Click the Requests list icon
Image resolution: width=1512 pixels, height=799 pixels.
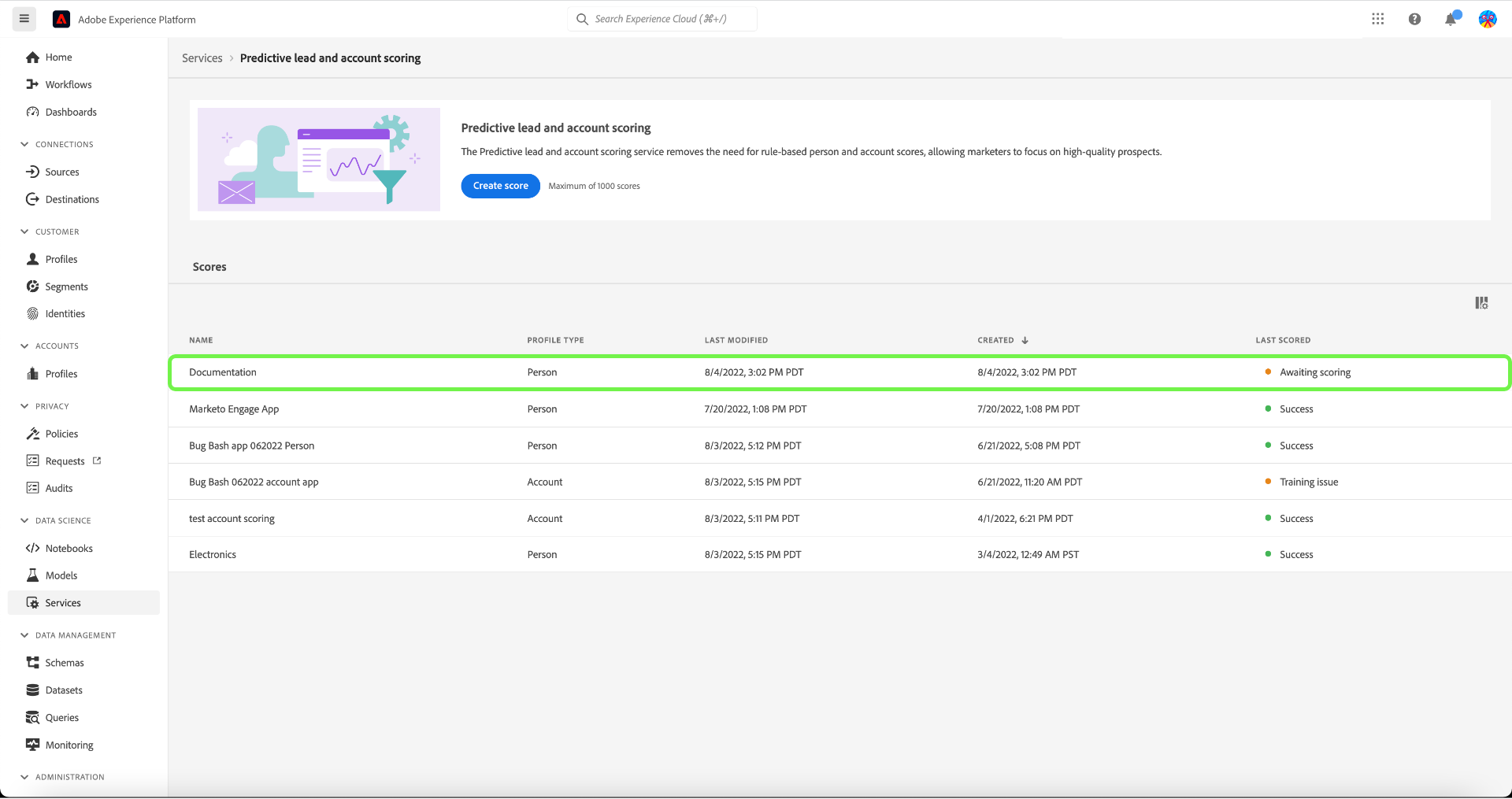click(x=32, y=461)
